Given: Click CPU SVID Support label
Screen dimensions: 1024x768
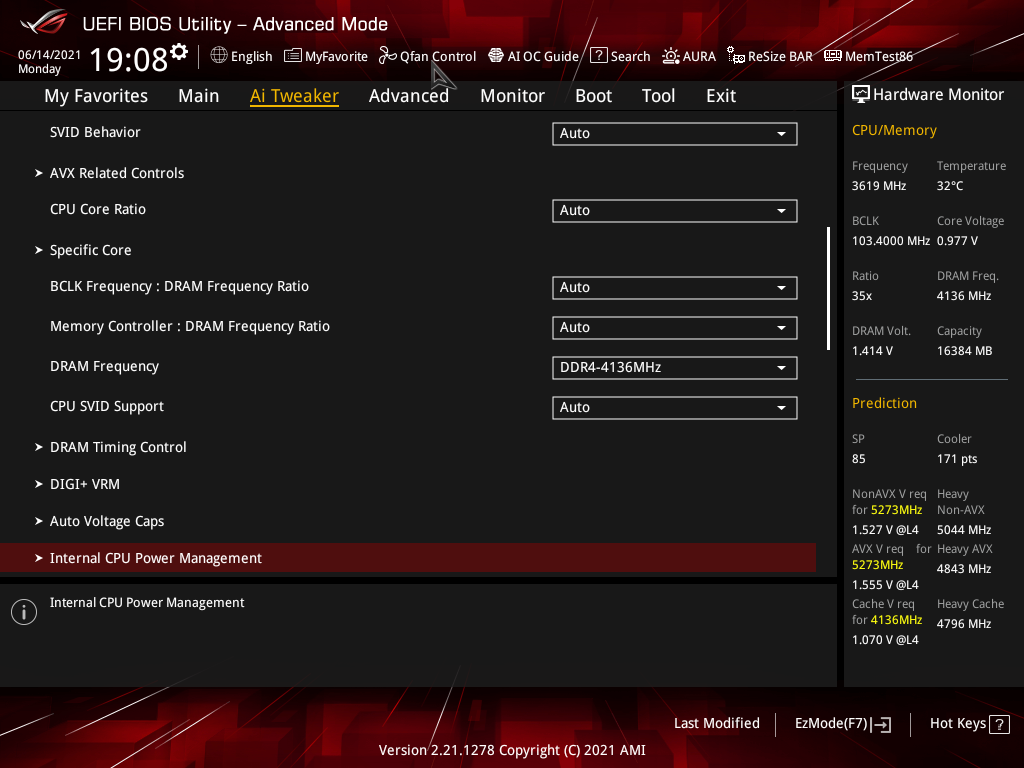Looking at the screenshot, I should pyautogui.click(x=107, y=406).
